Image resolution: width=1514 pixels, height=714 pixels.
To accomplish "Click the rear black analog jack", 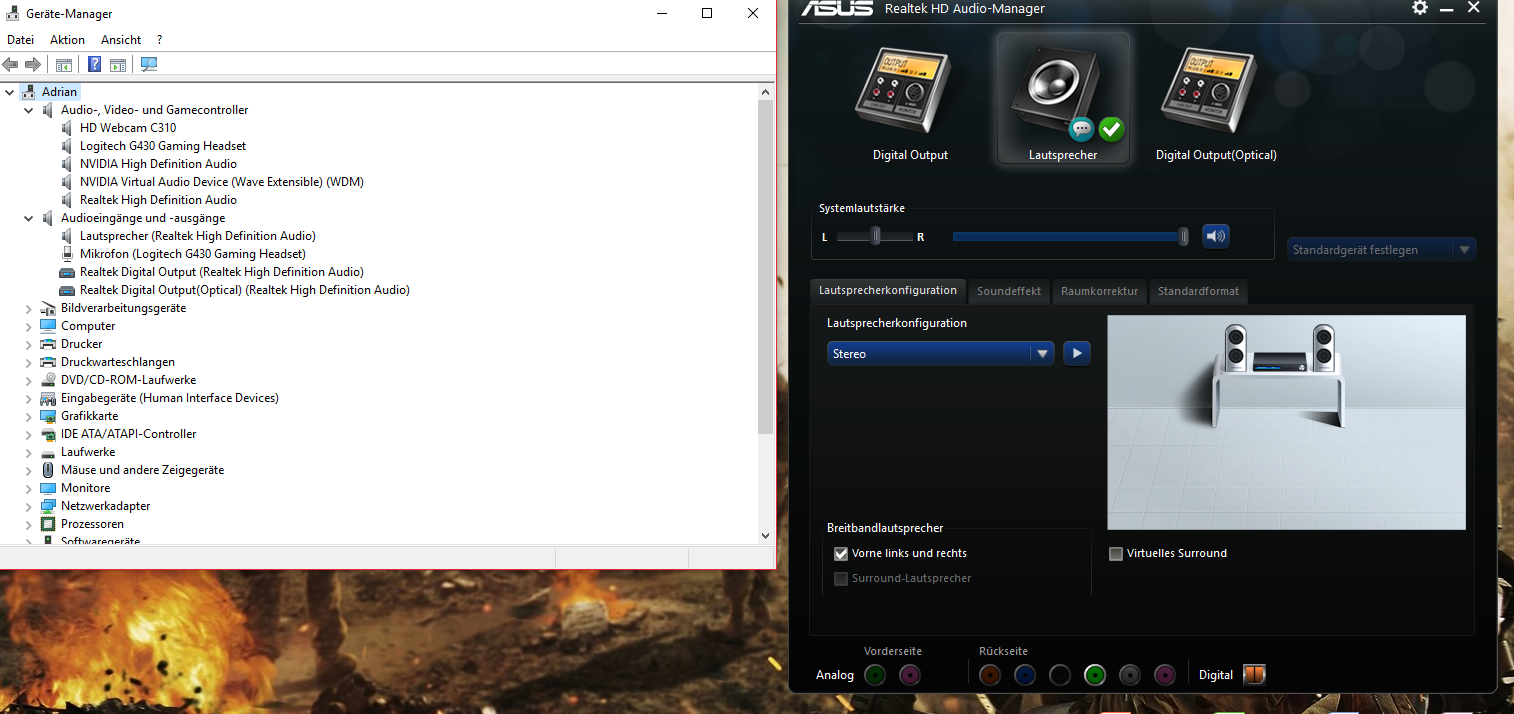I will (1060, 675).
